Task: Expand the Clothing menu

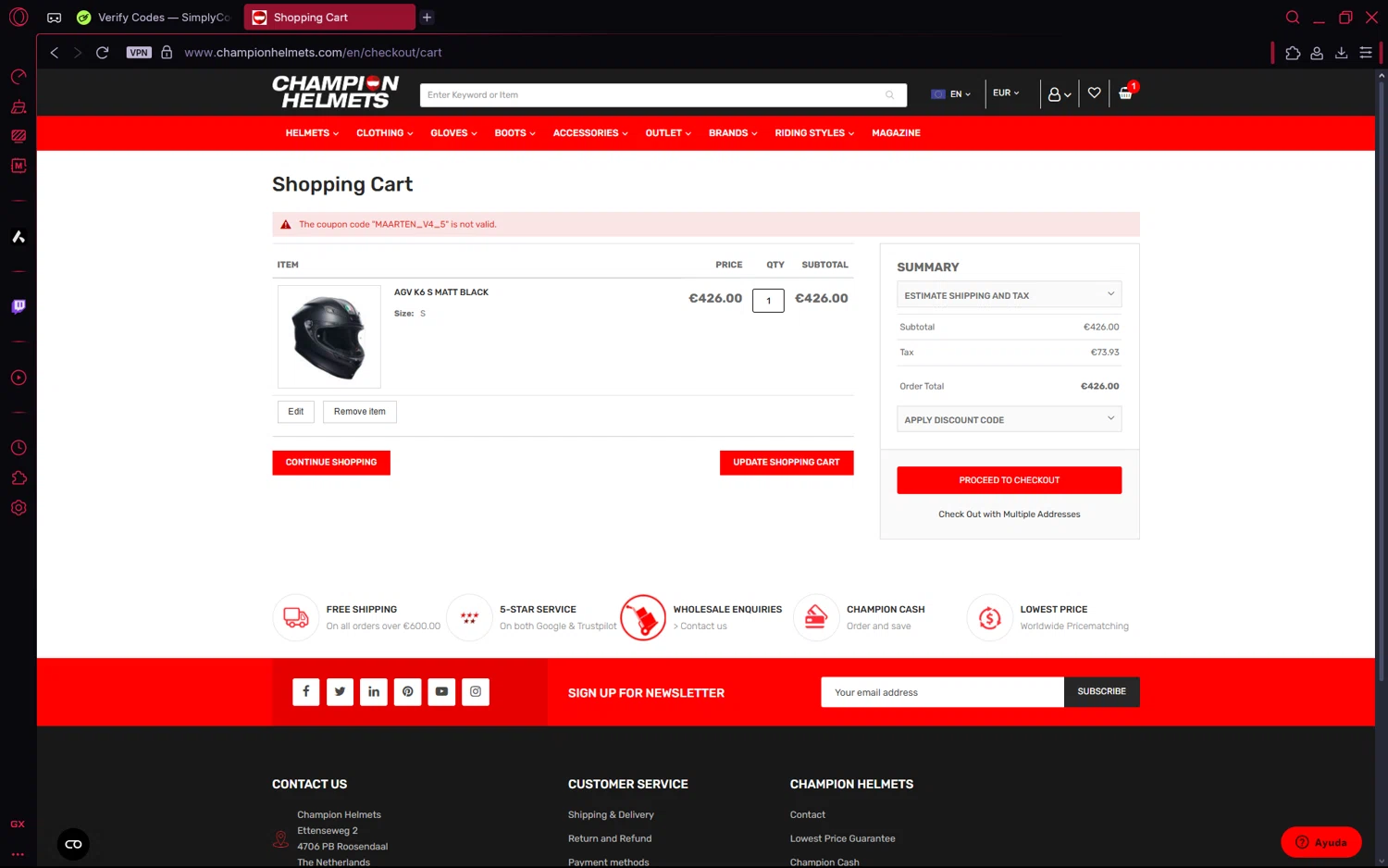Action: point(384,133)
